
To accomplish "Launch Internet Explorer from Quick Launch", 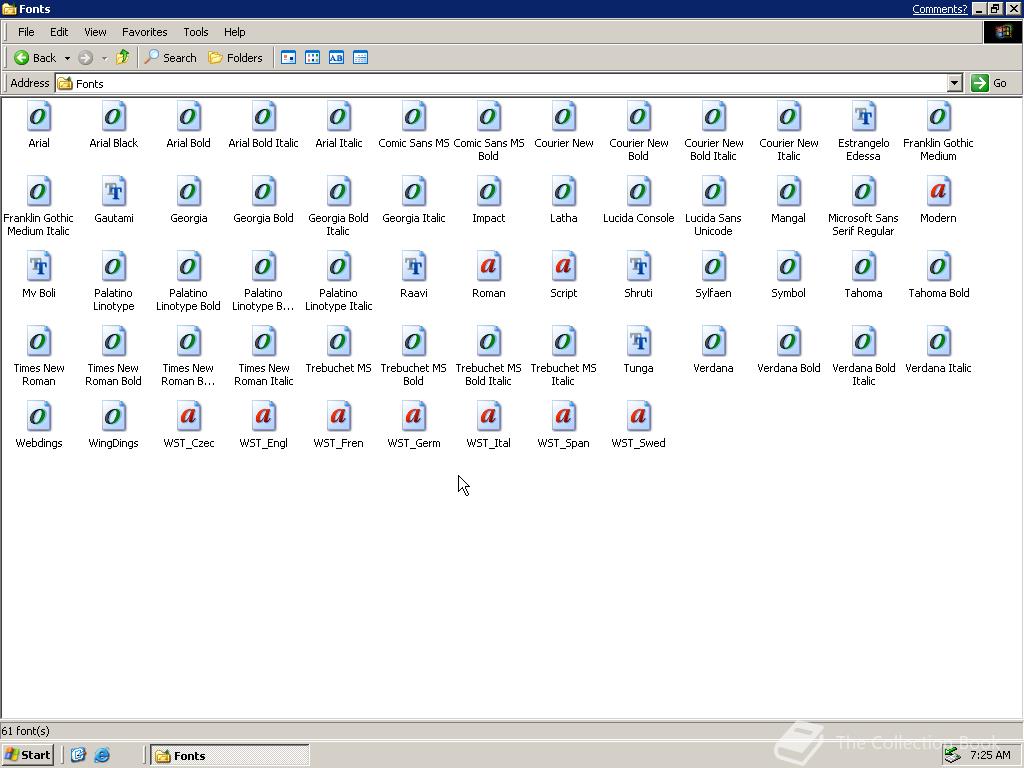I will (x=102, y=756).
